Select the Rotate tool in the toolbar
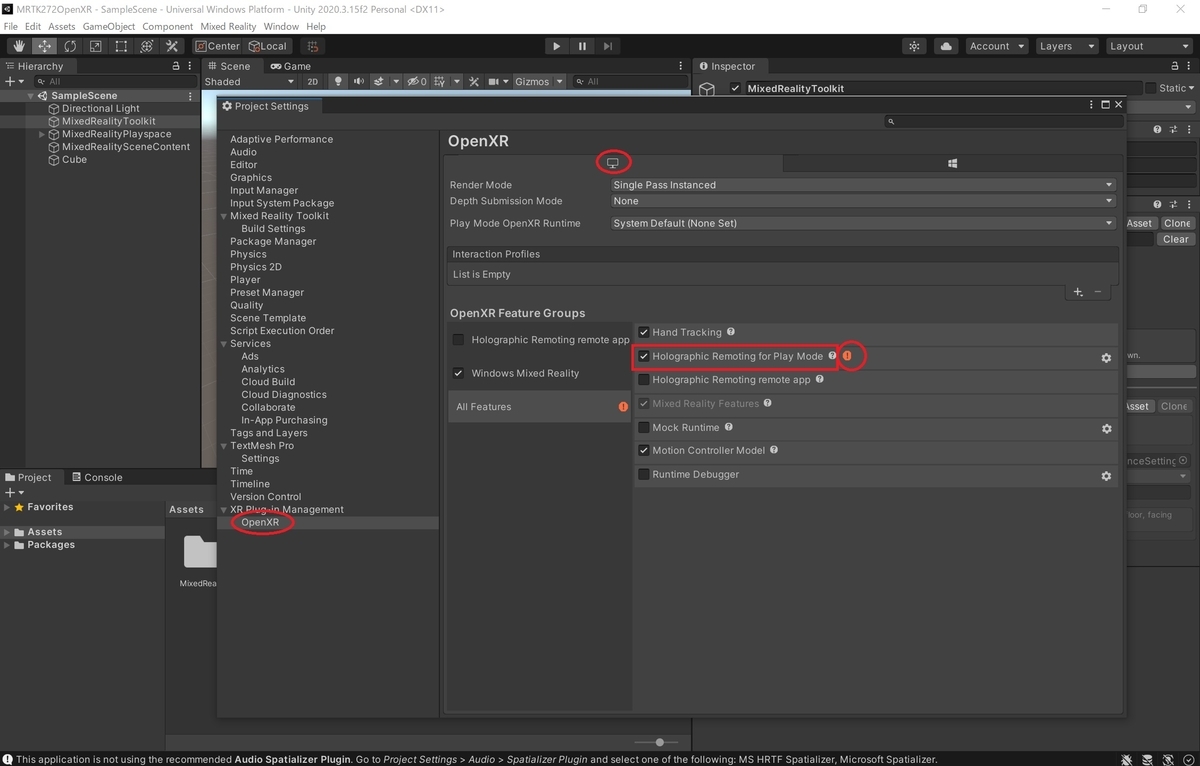This screenshot has height=766, width=1200. [x=70, y=46]
